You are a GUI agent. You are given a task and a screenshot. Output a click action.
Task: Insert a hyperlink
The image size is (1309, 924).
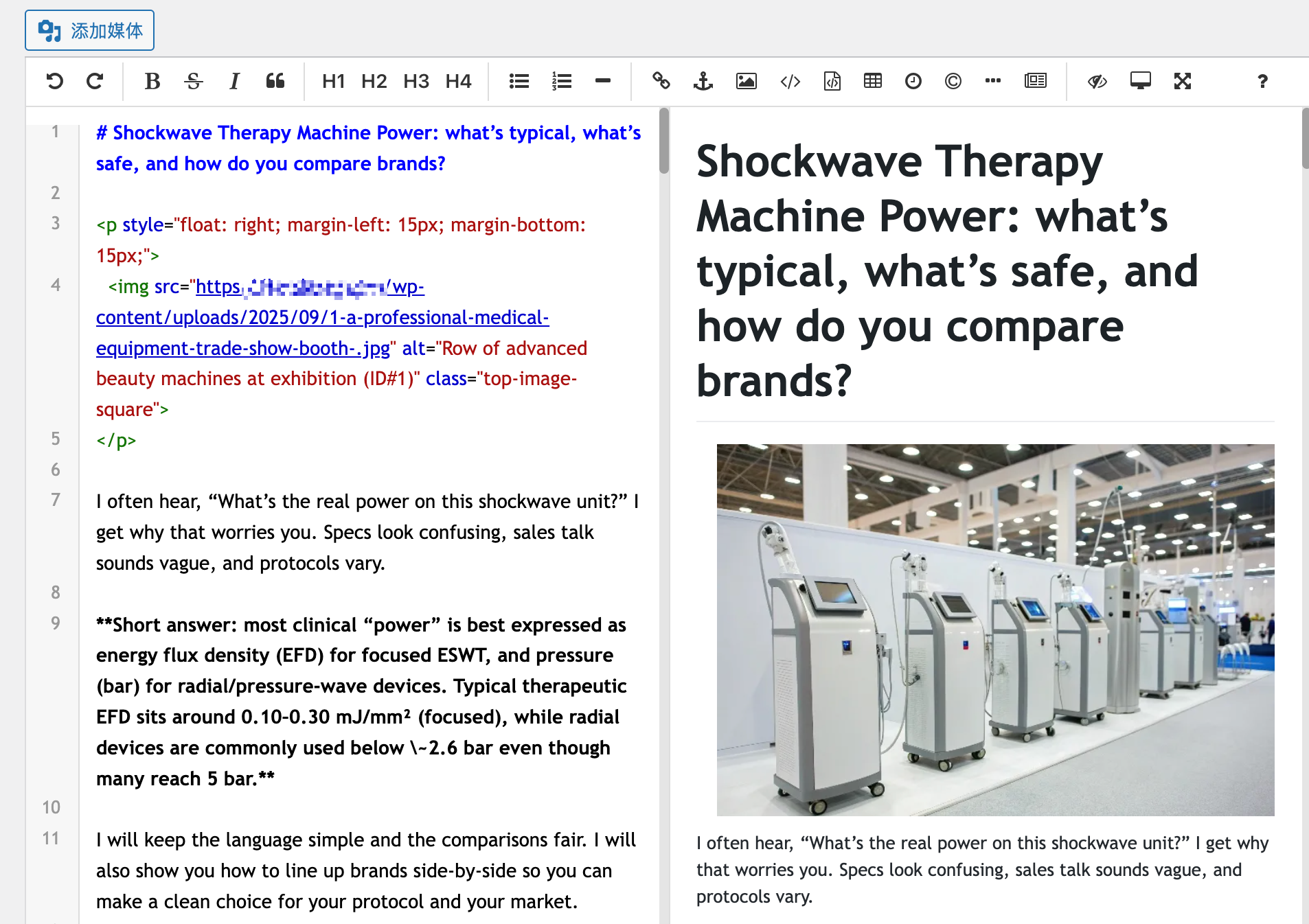click(661, 81)
